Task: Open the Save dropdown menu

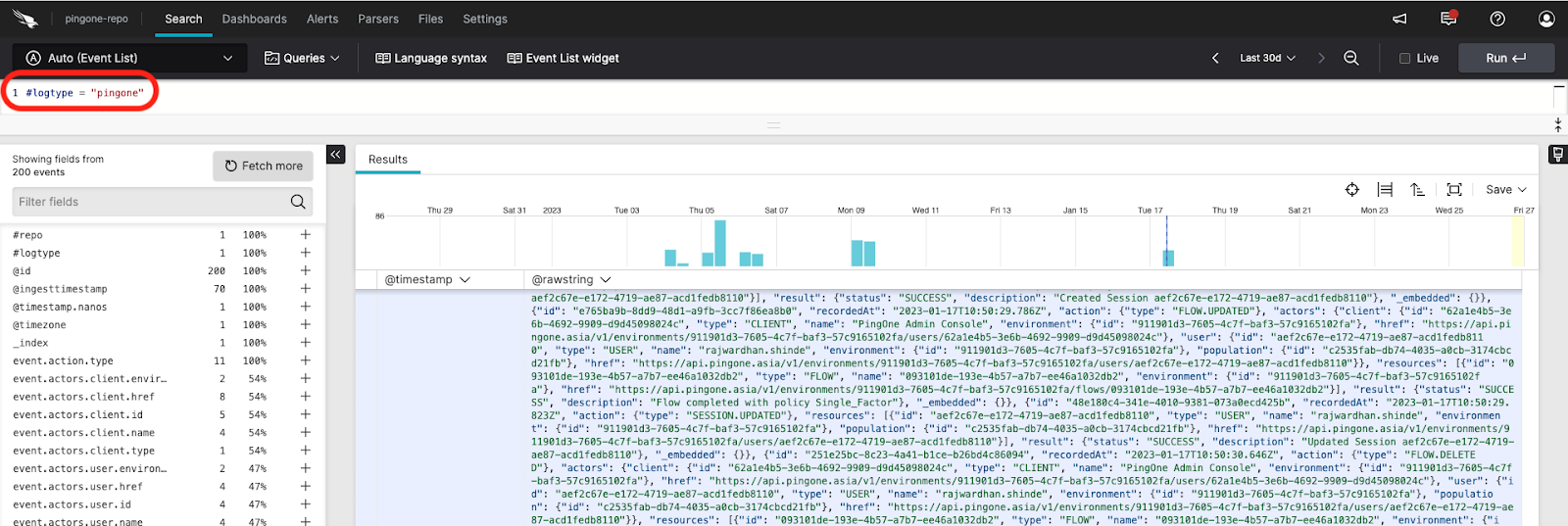Action: pos(1505,189)
